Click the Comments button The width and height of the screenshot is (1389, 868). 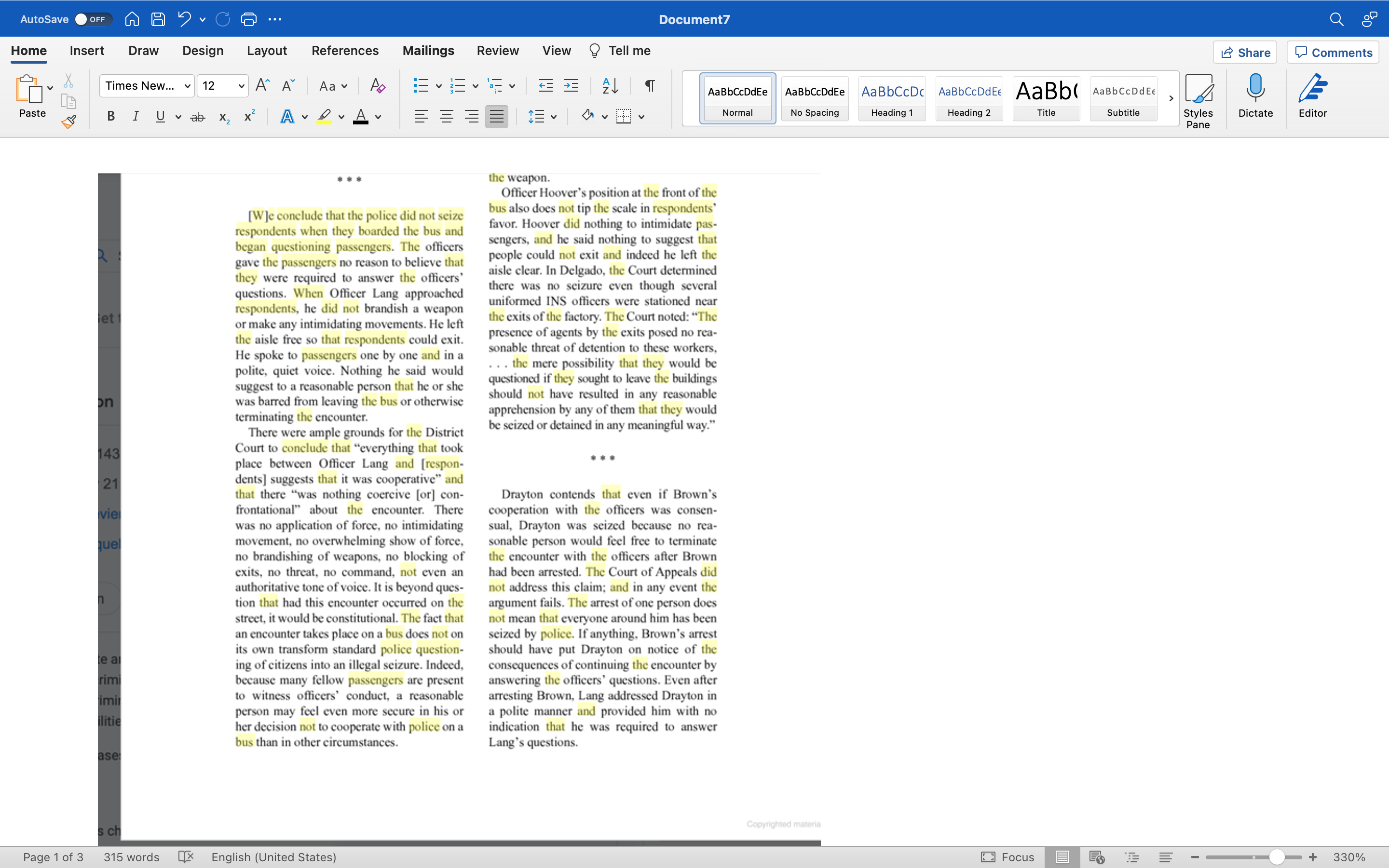pyautogui.click(x=1333, y=52)
